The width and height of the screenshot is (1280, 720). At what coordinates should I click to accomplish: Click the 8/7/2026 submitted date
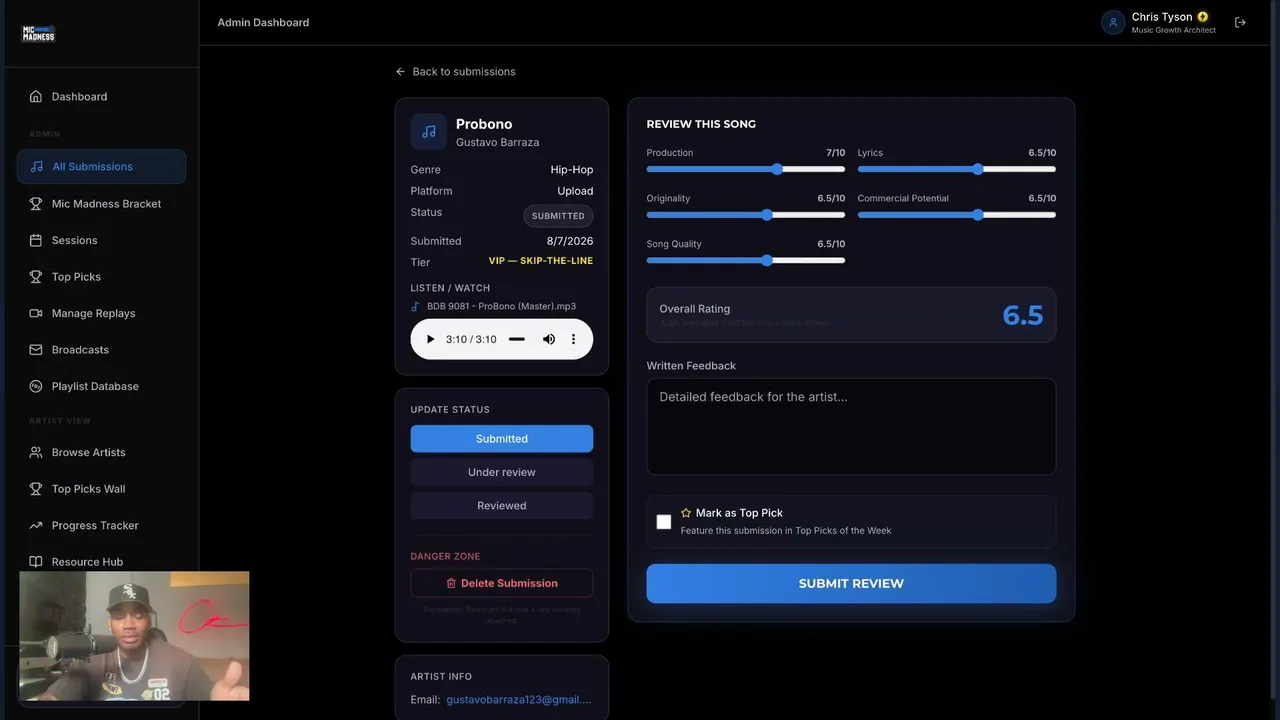coord(570,241)
